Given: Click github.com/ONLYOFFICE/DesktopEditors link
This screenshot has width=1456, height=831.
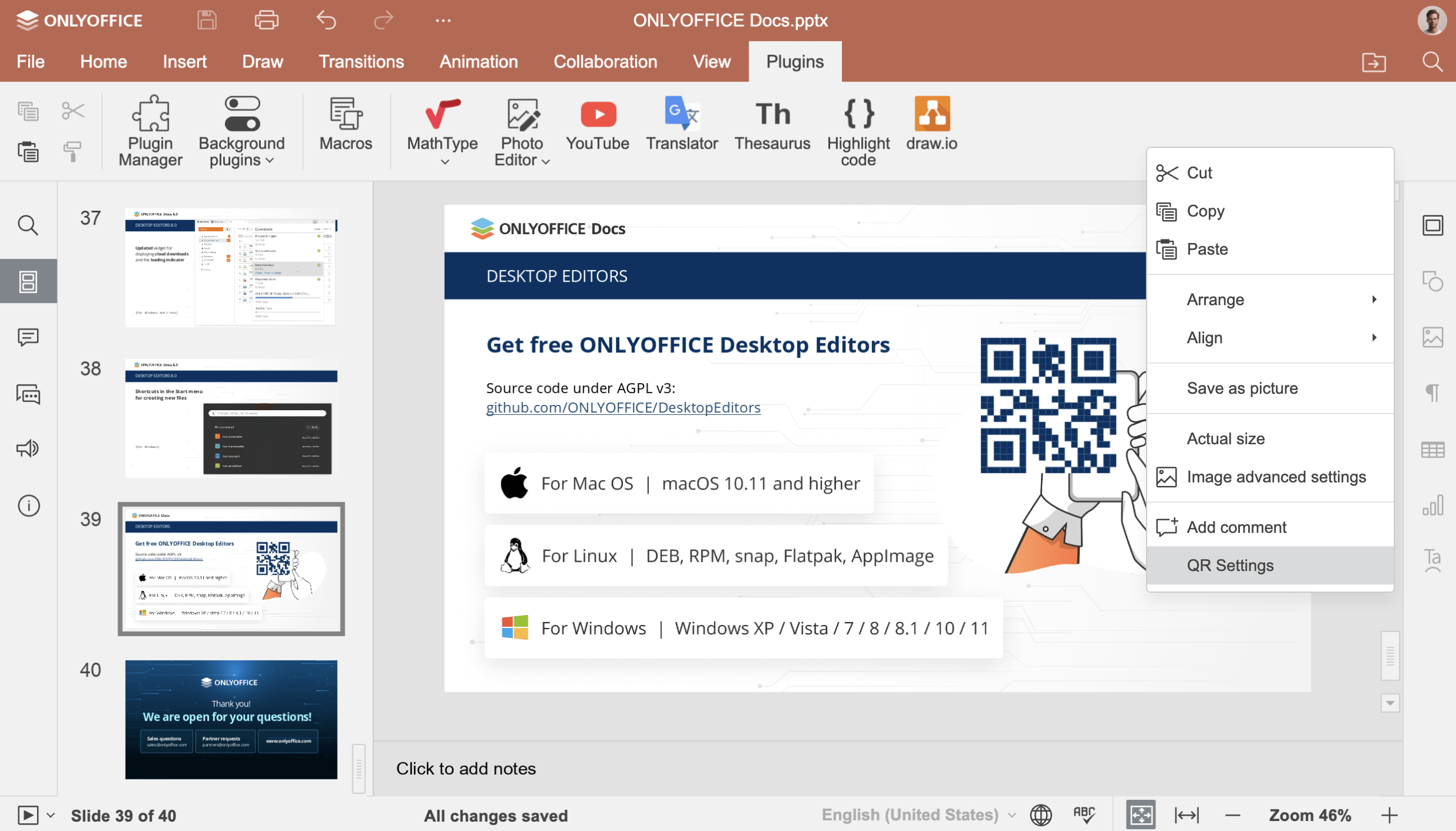Looking at the screenshot, I should (x=623, y=408).
